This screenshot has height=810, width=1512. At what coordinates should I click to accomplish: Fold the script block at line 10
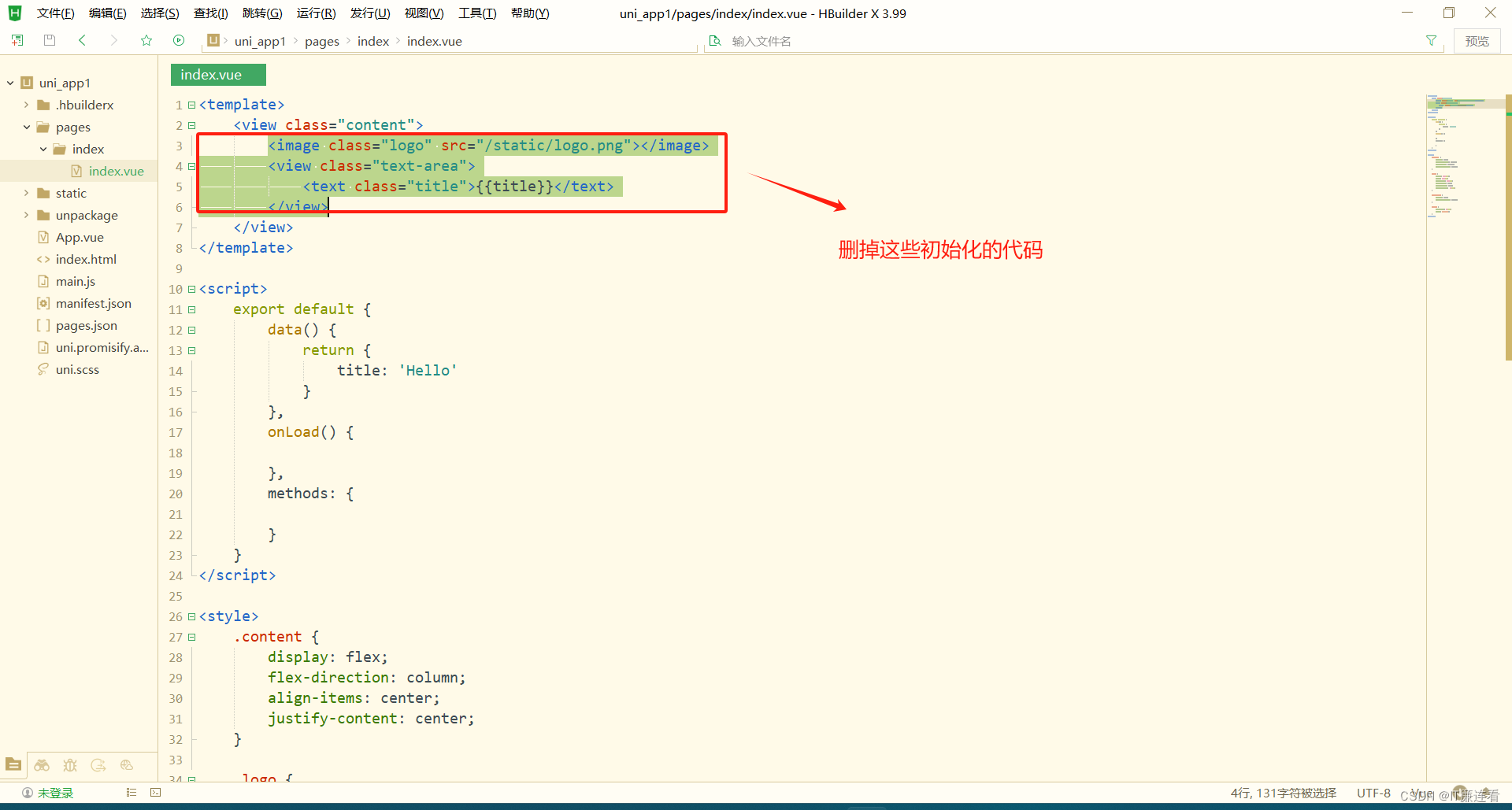[x=191, y=289]
